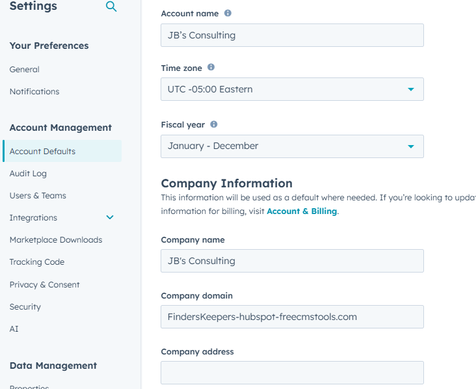Click into the Company domain field
The image size is (476, 389).
292,317
